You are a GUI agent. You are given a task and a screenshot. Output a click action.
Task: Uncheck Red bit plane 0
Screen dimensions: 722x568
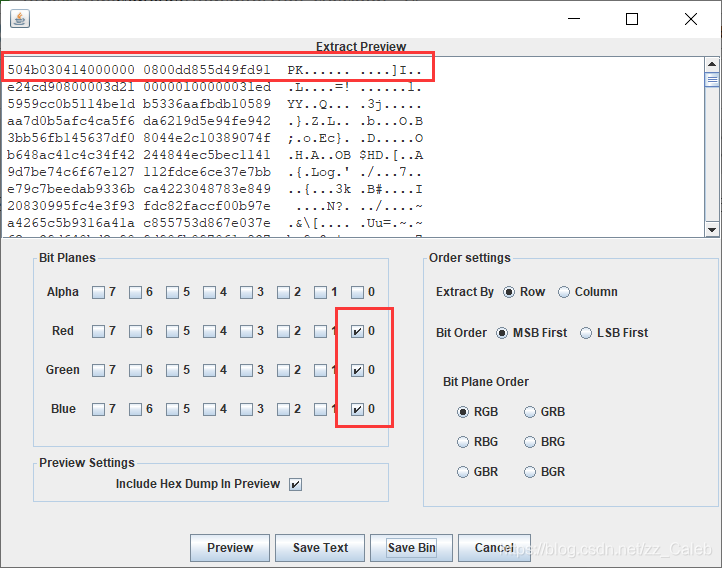point(357,331)
